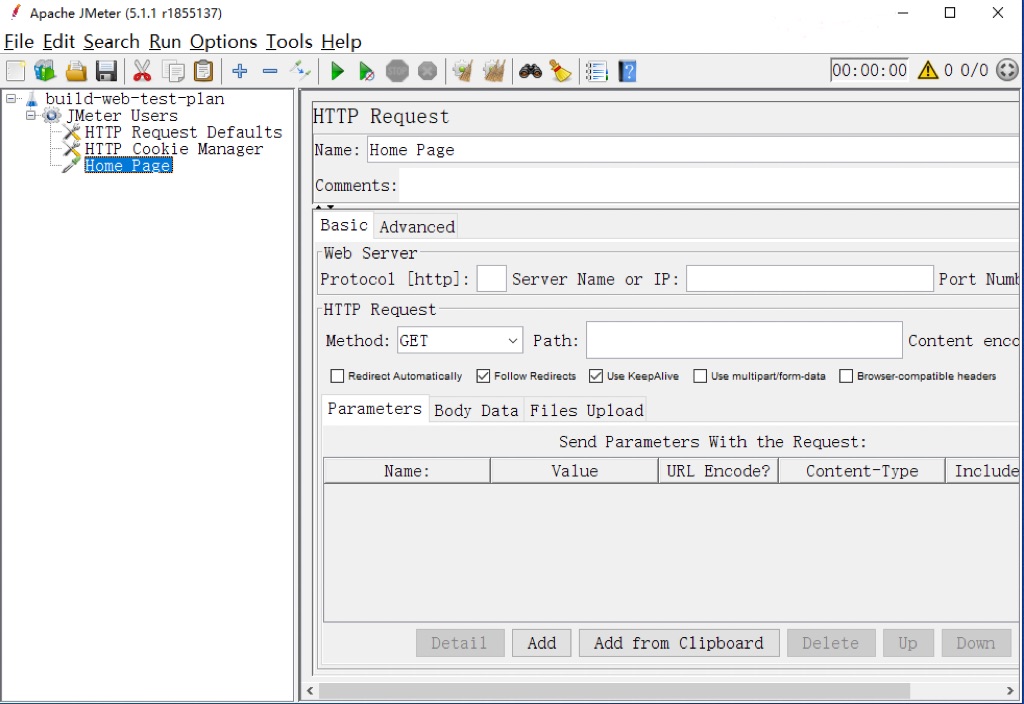The height and width of the screenshot is (704, 1024).
Task: Enable Redirect Automatically checkbox
Action: 337,376
